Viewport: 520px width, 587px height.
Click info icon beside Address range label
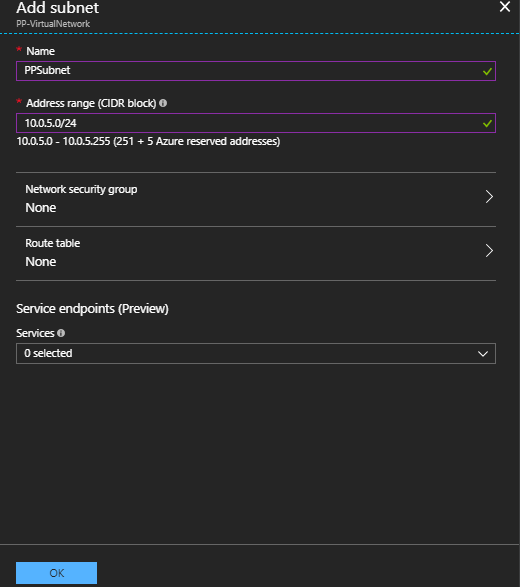click(x=163, y=103)
